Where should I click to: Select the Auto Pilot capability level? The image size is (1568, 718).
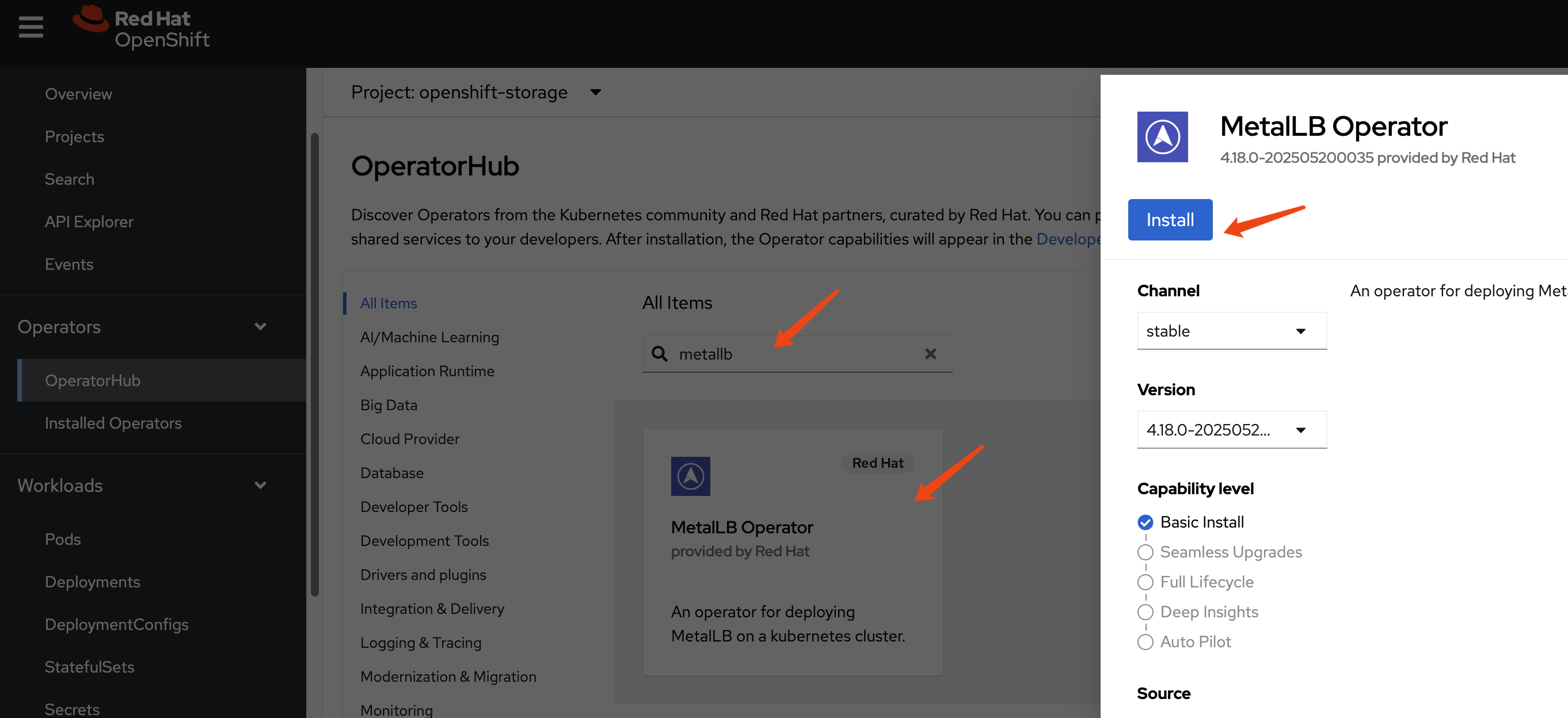click(1145, 642)
